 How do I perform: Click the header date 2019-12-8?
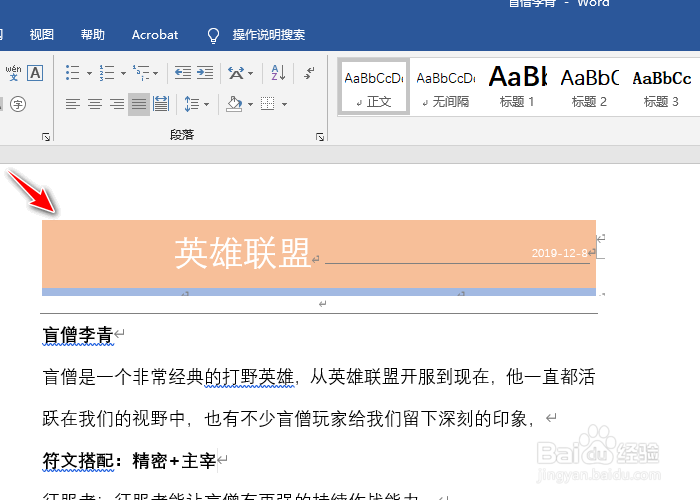[559, 253]
